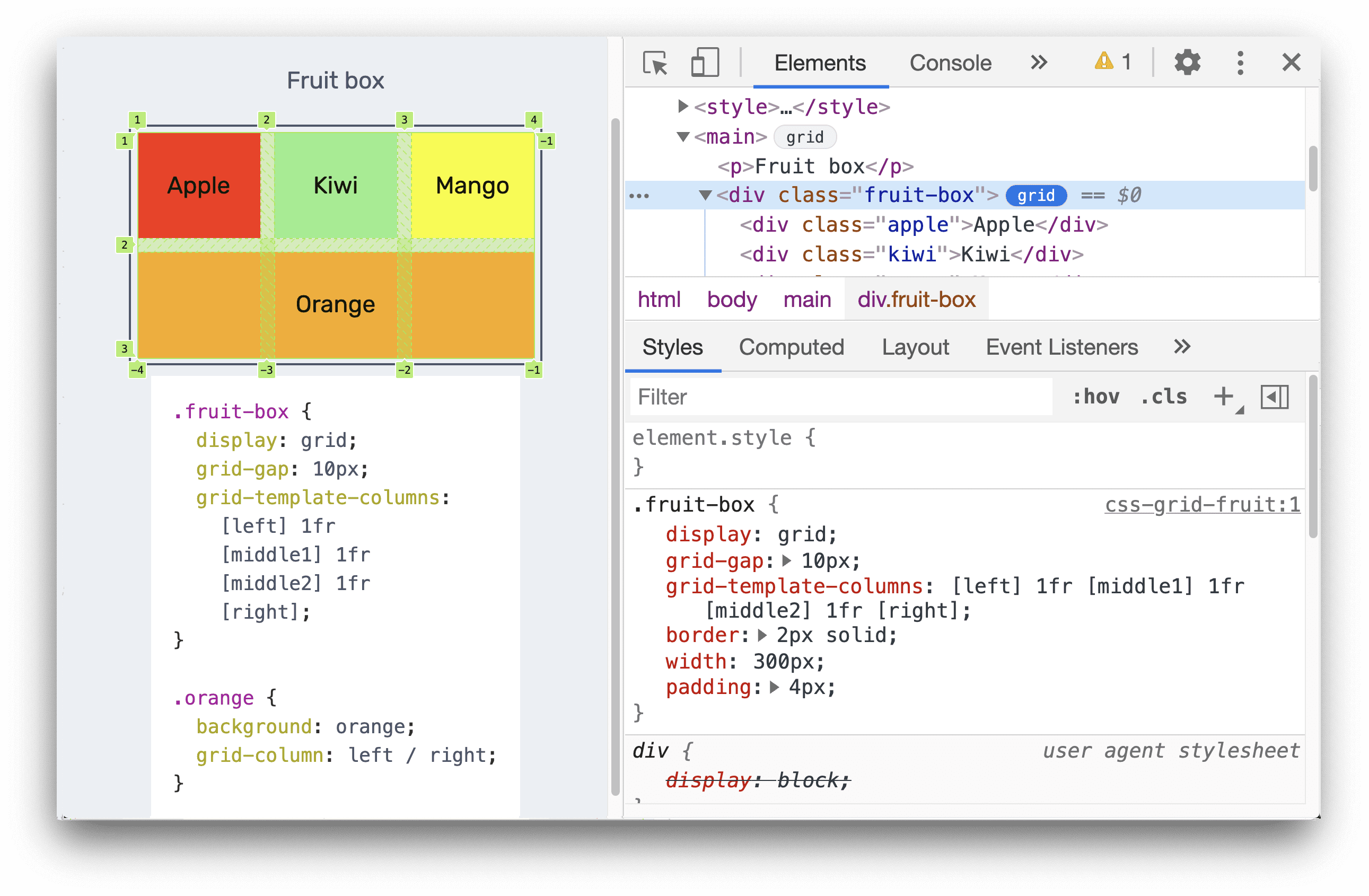Click the add new style rule icon
Image resolution: width=1369 pixels, height=896 pixels.
click(1225, 398)
